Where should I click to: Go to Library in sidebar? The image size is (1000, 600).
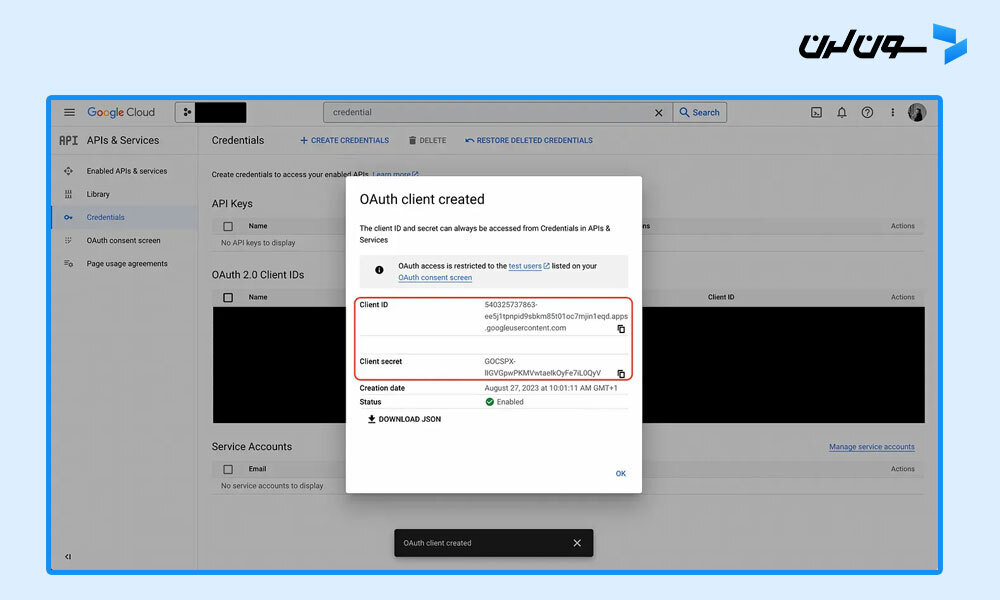coord(98,194)
